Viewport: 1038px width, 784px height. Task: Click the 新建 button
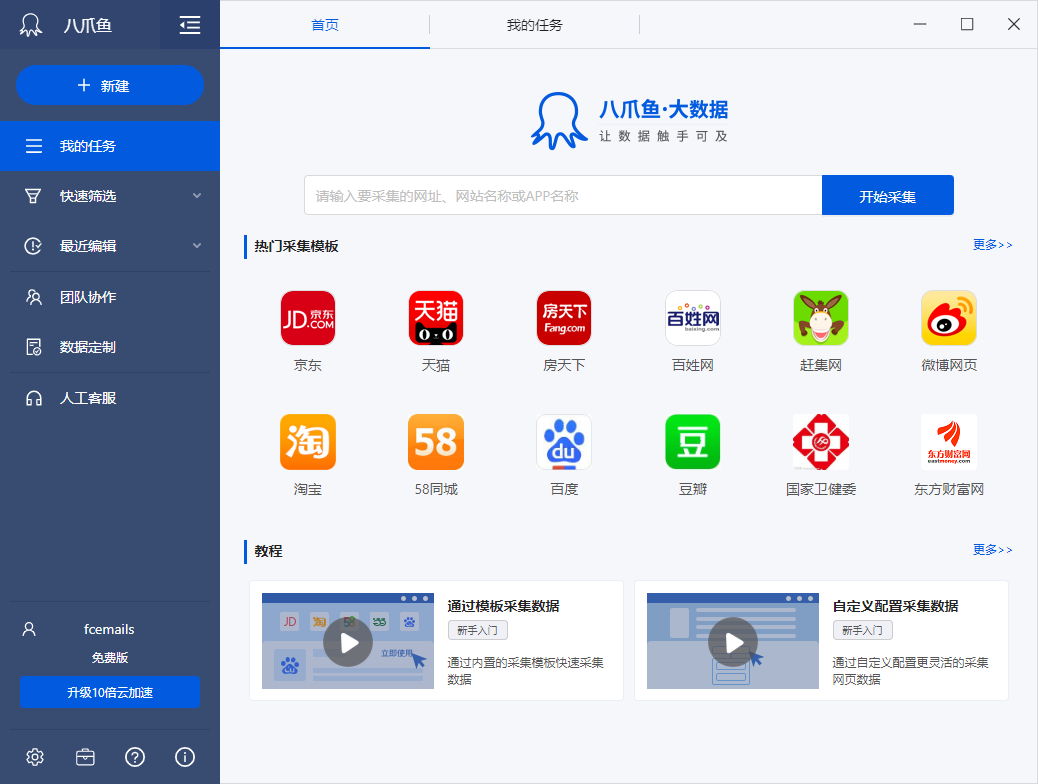coord(110,86)
